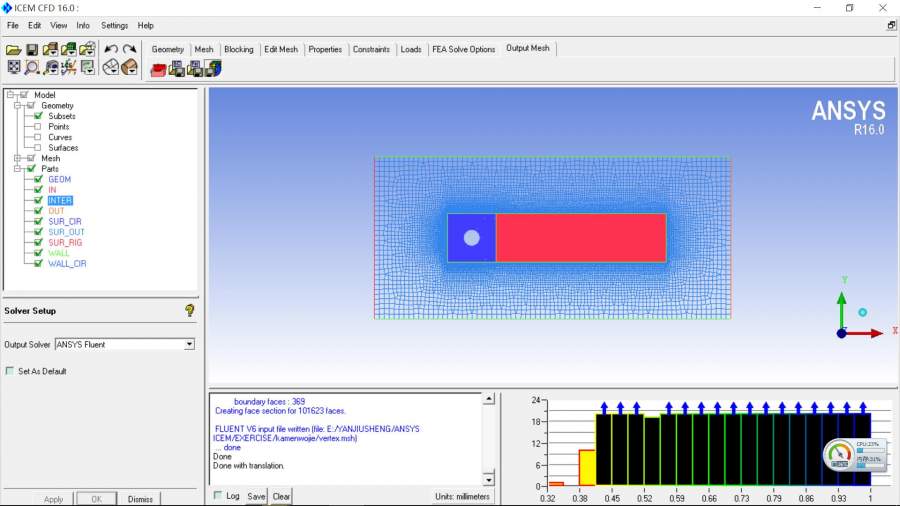Toggle the Subsets checkbox
Viewport: 900px width, 506px height.
click(38, 116)
